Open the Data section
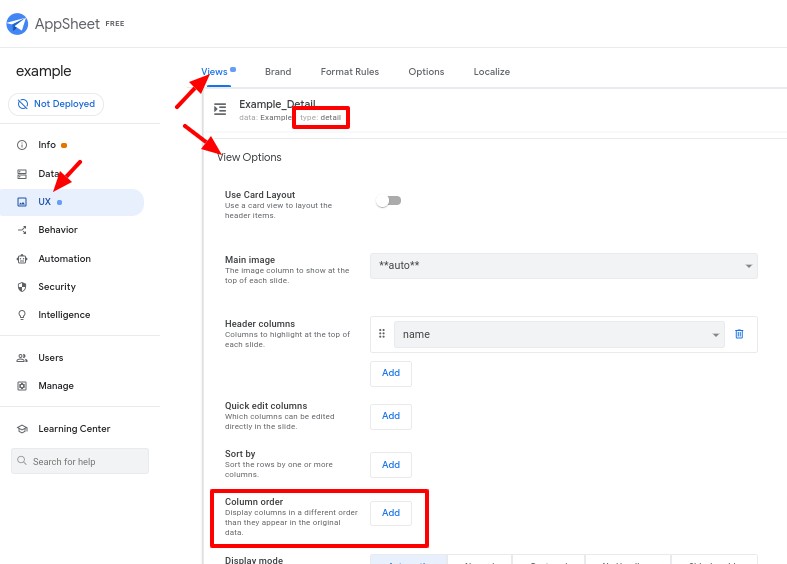787x564 pixels. point(49,174)
